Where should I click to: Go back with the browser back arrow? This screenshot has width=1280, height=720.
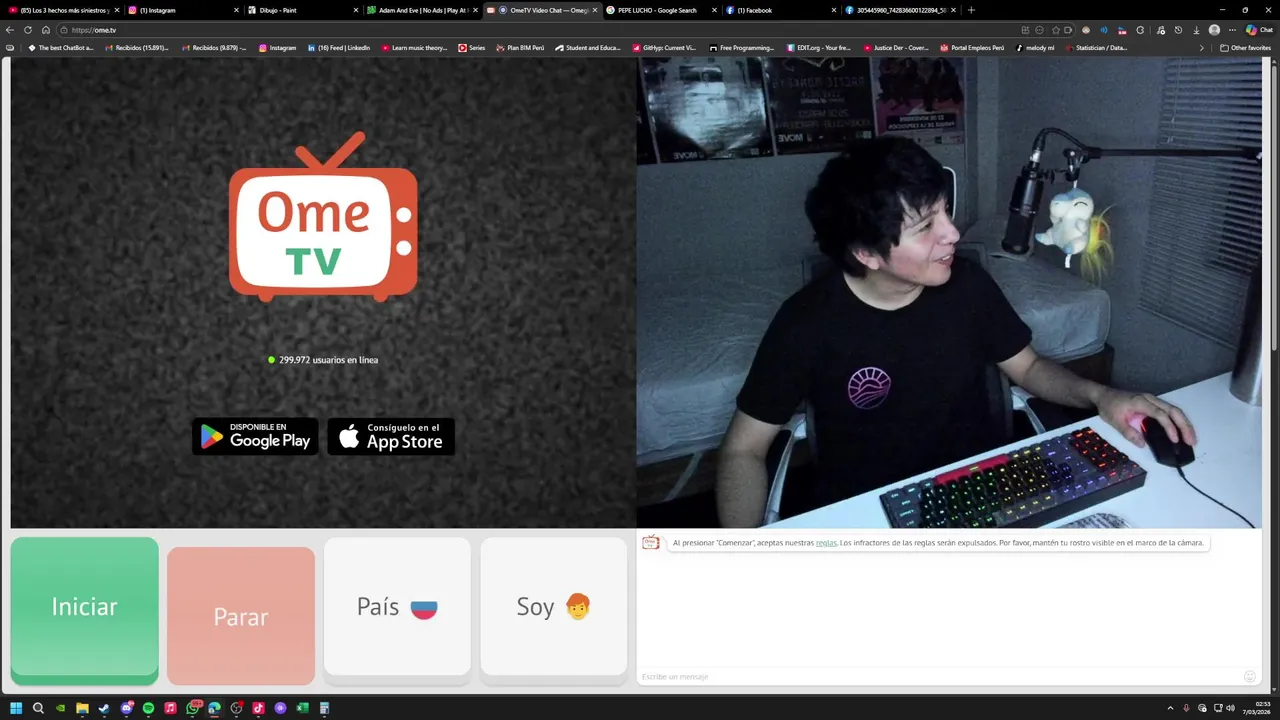(x=10, y=30)
